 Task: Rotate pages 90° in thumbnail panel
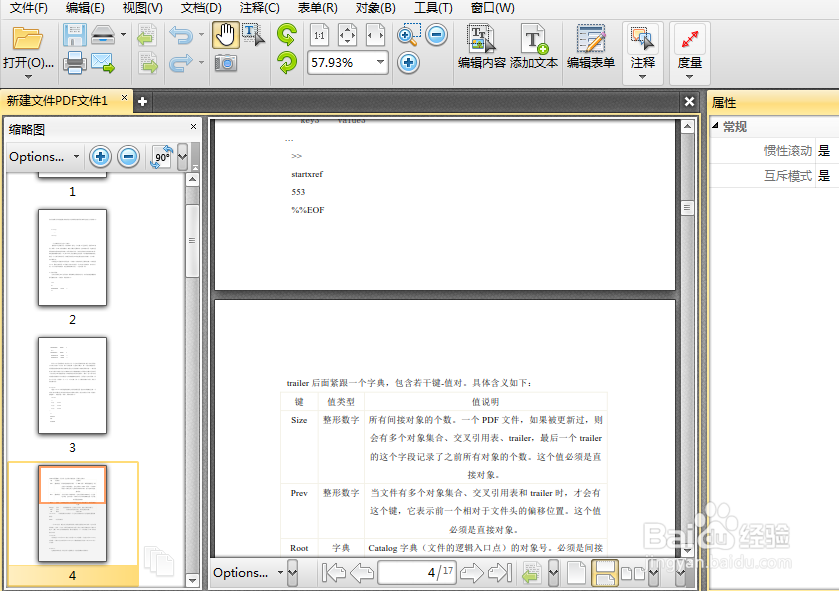click(162, 157)
